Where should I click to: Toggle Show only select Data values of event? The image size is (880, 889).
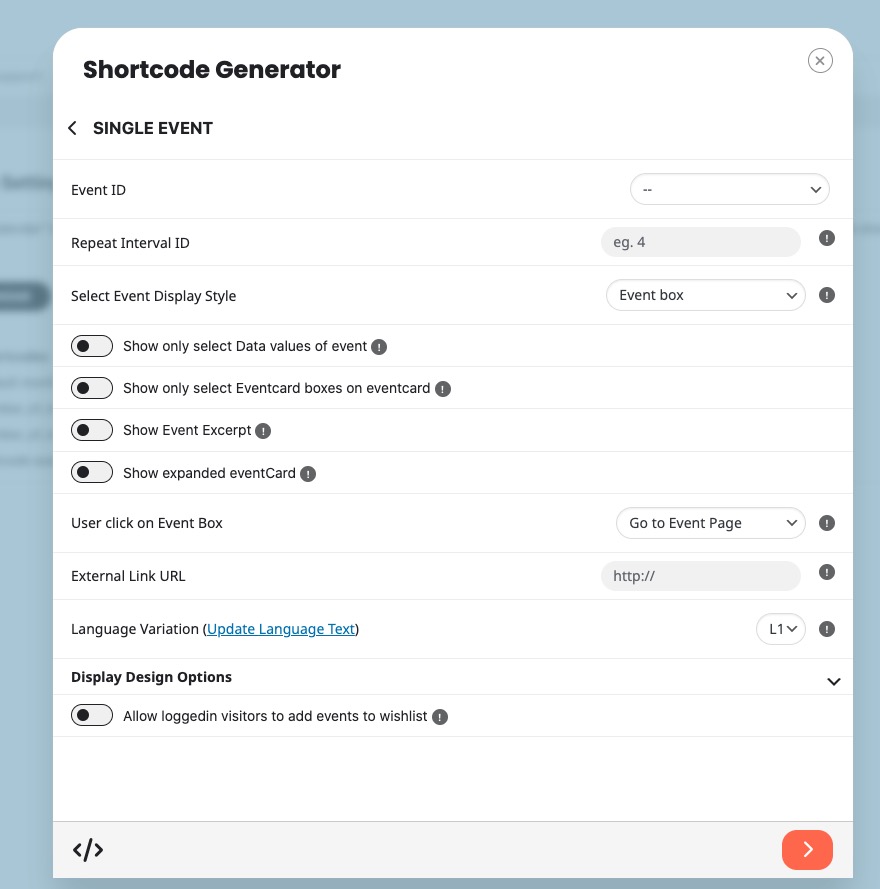click(92, 346)
